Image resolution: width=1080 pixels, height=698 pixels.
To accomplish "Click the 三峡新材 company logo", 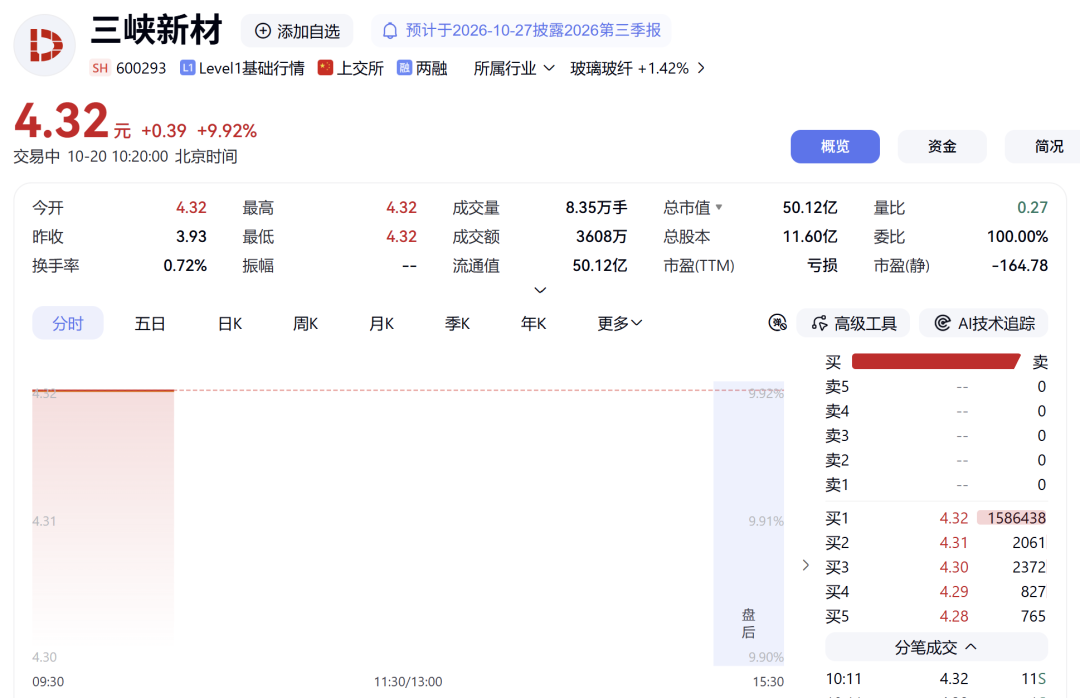I will click(45, 45).
